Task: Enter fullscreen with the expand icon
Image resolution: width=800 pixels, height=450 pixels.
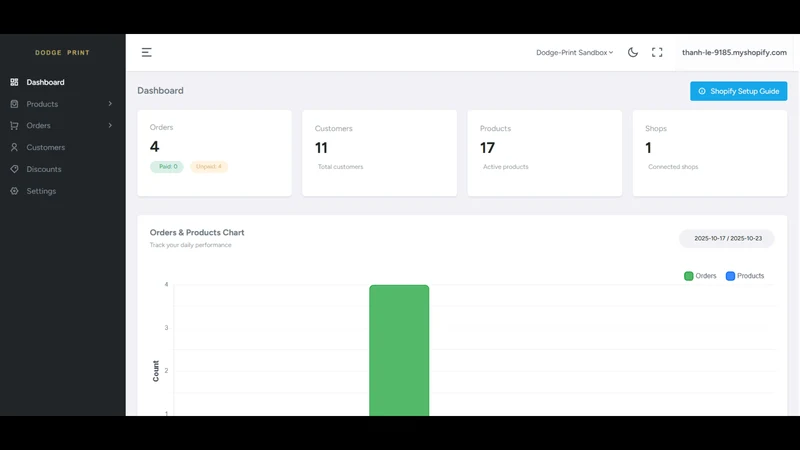Action: tap(657, 52)
